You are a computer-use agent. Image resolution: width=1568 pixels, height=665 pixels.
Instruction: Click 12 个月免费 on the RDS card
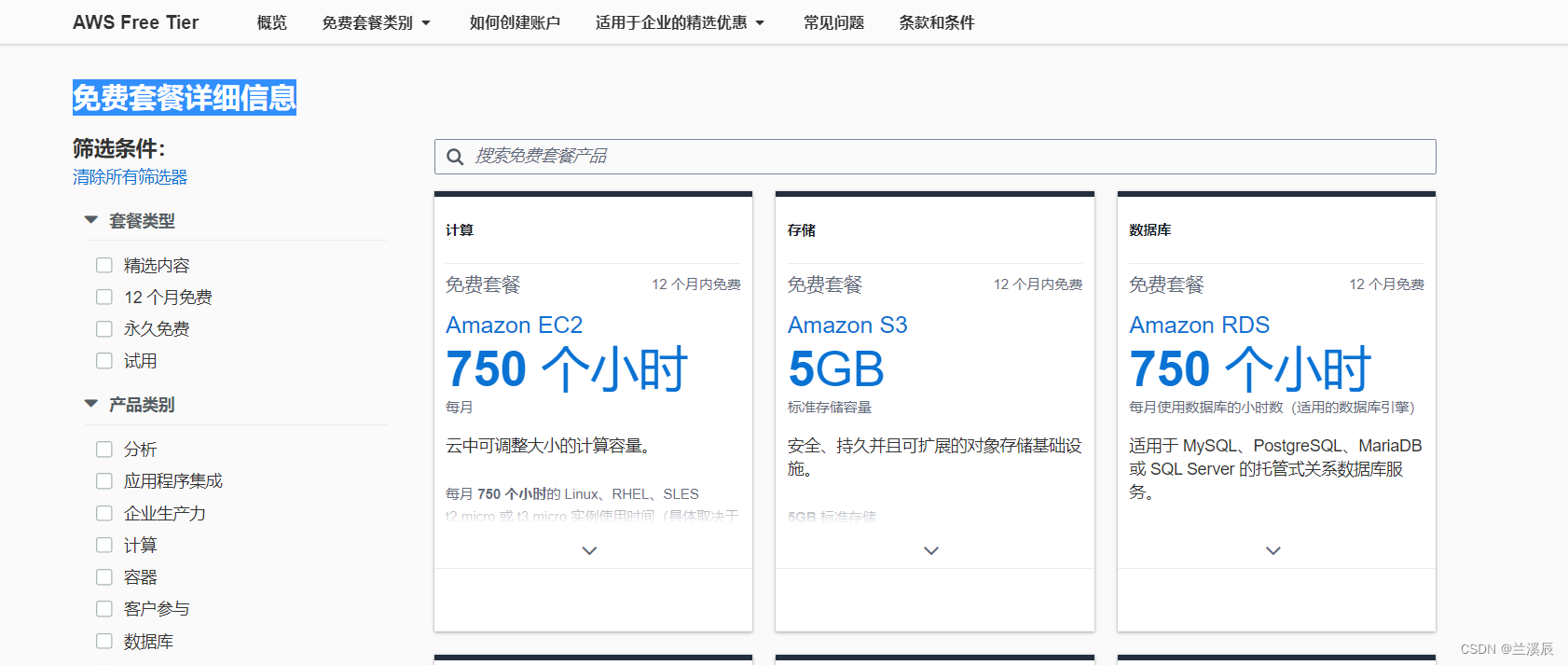point(1387,284)
